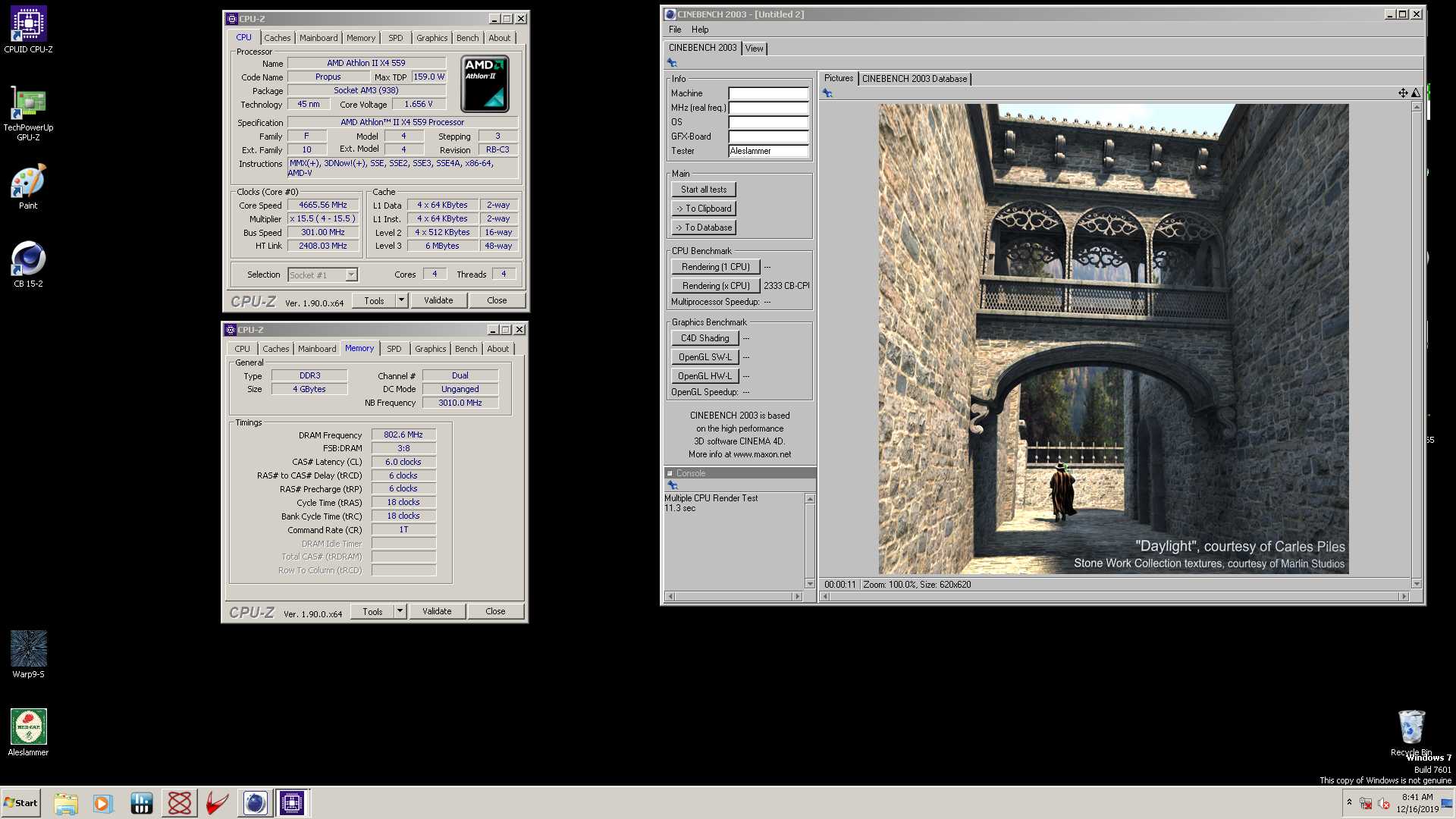Click the Core Speed value 4665.56 MHz
The image size is (1456, 819).
coord(323,205)
